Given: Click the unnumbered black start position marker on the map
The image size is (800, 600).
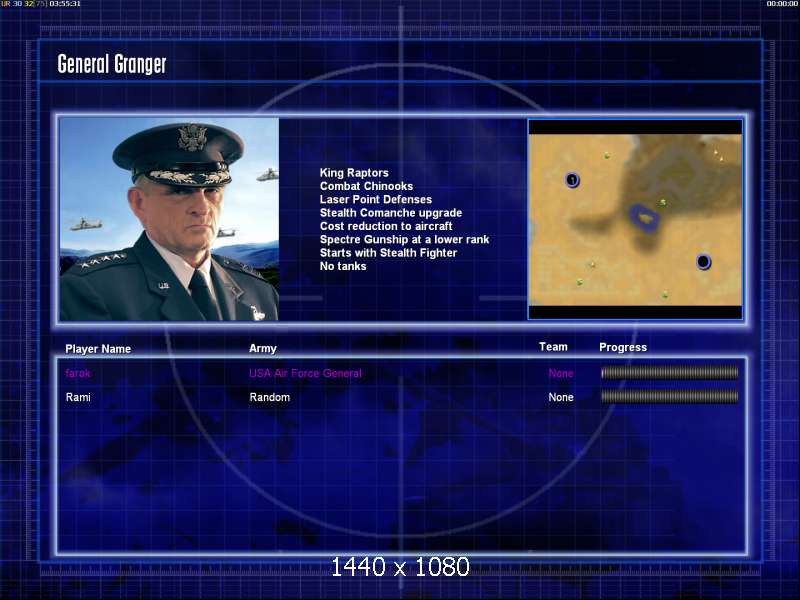Looking at the screenshot, I should 704,262.
